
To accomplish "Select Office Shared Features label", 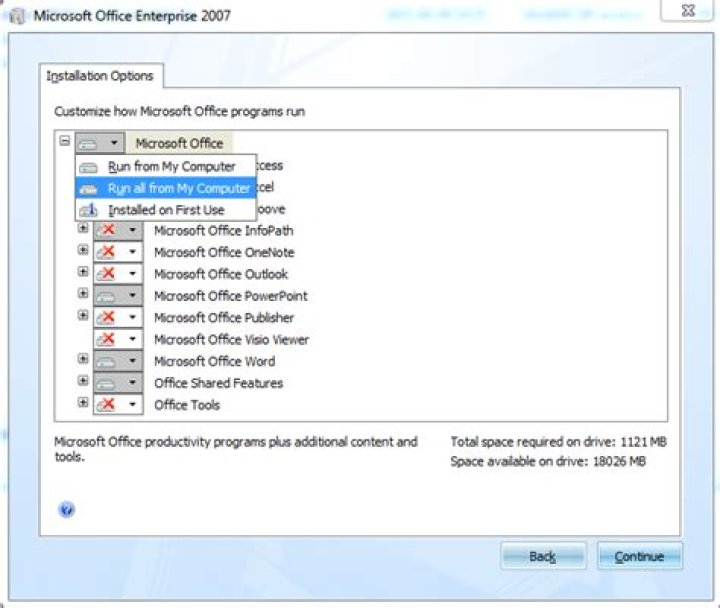I will [219, 383].
